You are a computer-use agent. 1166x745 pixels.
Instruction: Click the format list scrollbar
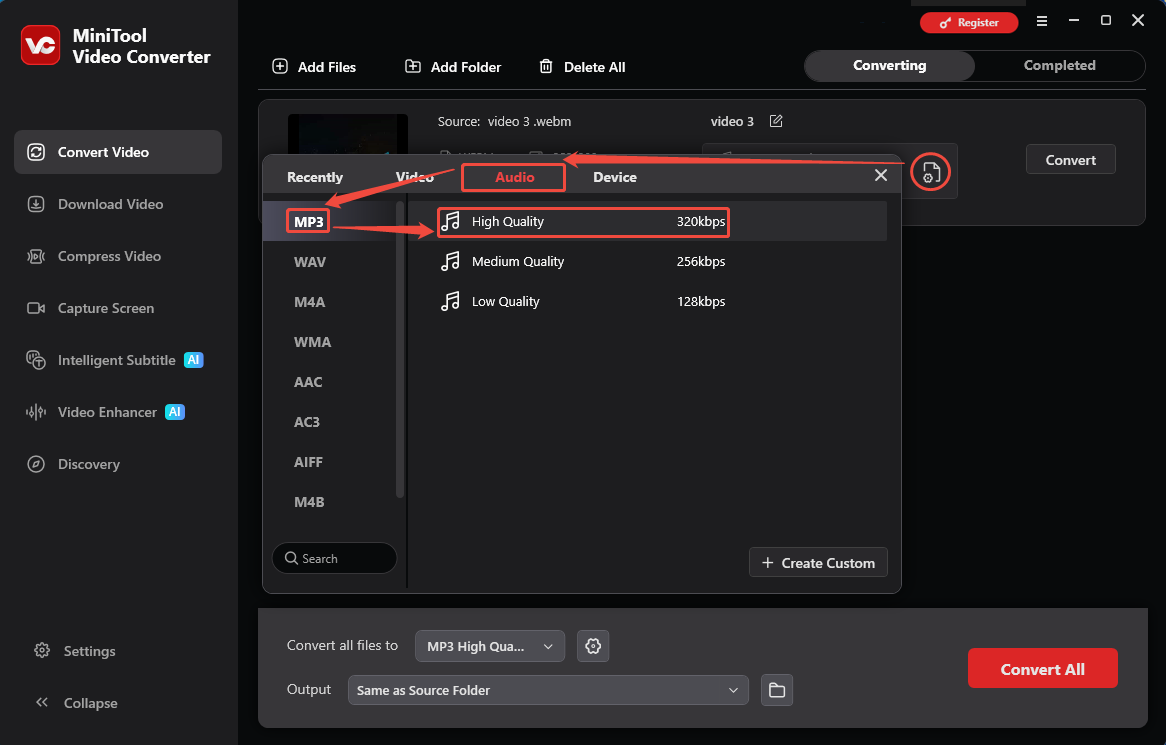coord(400,349)
